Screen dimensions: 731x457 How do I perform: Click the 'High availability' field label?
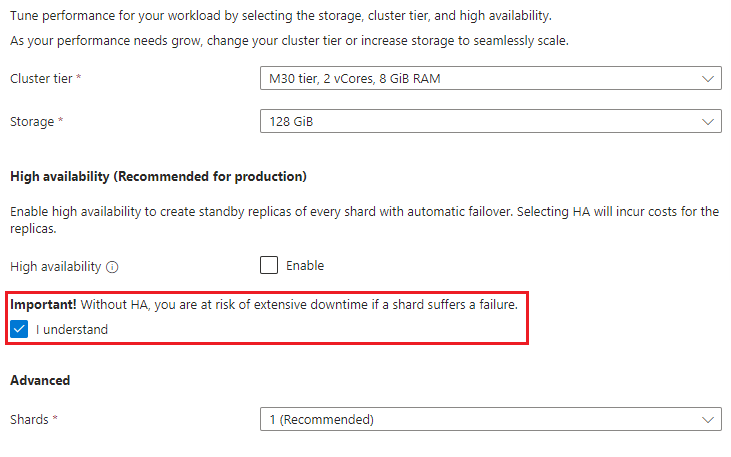click(x=56, y=267)
